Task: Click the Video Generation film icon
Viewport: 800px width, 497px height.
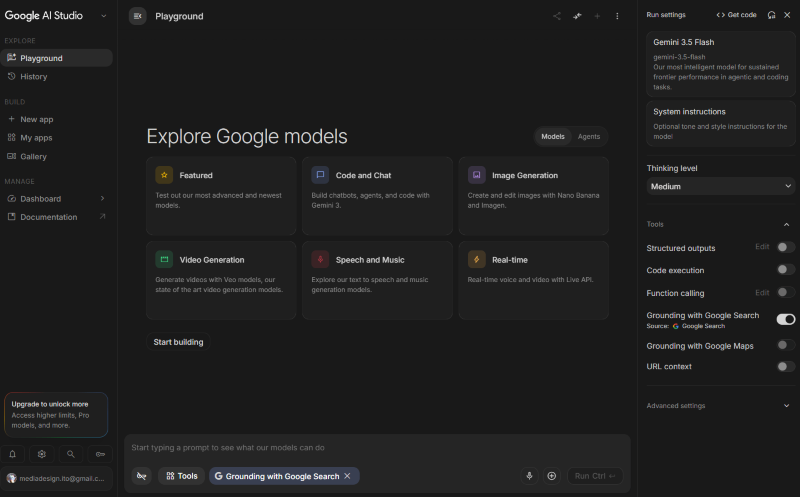Action: pos(164,259)
